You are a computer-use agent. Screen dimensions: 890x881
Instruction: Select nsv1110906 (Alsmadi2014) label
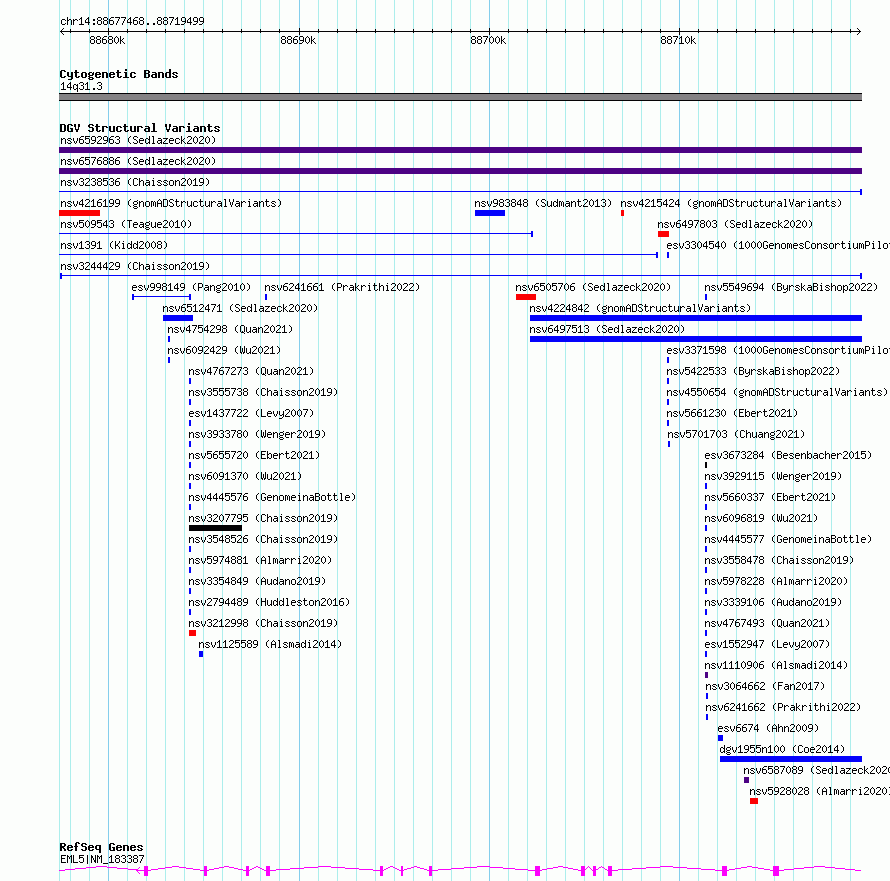(776, 665)
